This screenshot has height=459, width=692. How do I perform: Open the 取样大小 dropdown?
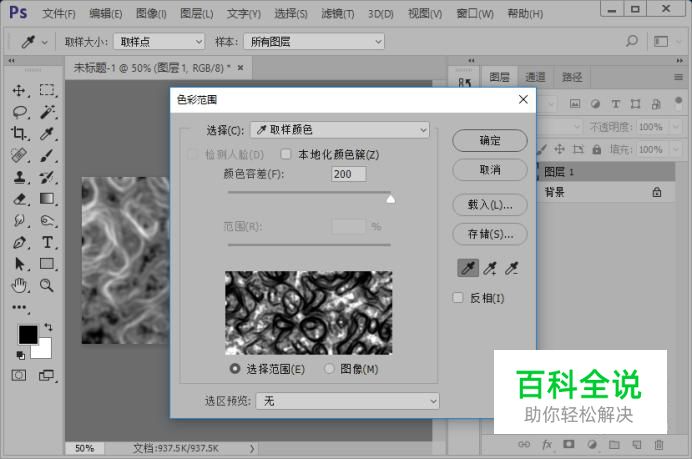[x=159, y=41]
